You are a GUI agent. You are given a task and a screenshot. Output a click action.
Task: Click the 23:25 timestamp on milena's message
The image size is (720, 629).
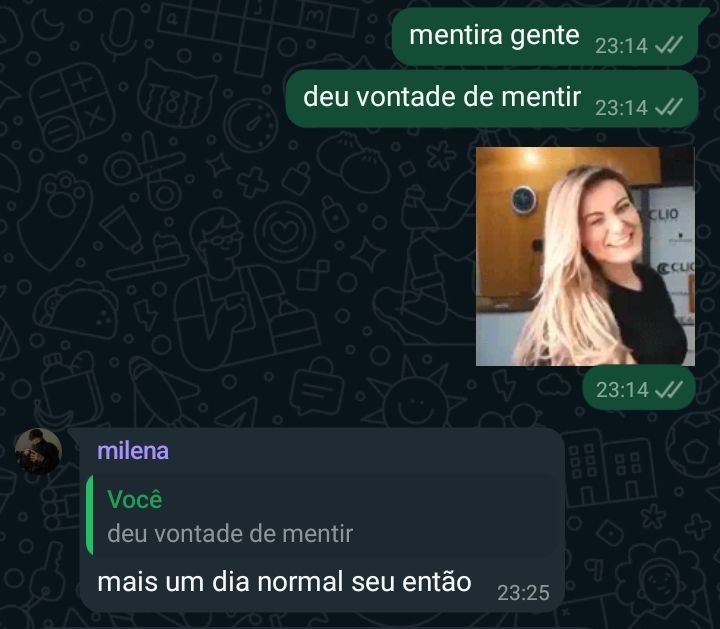click(523, 593)
